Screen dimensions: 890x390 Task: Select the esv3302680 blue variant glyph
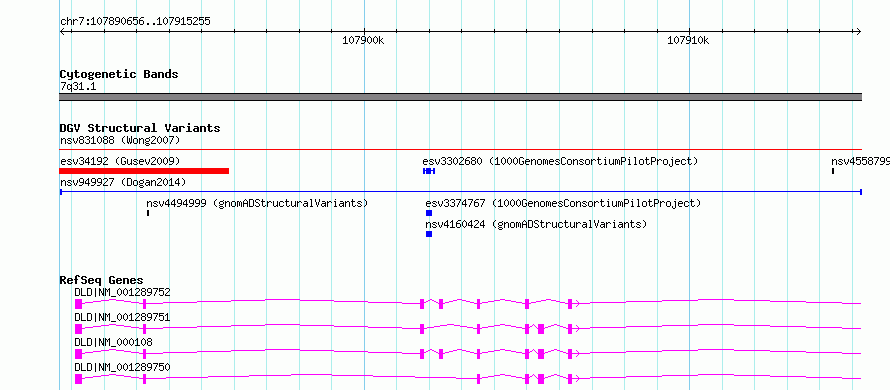click(429, 171)
